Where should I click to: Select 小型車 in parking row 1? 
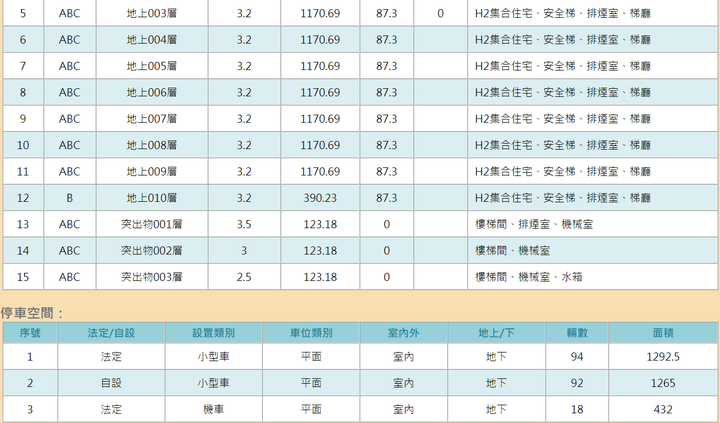[x=214, y=357]
